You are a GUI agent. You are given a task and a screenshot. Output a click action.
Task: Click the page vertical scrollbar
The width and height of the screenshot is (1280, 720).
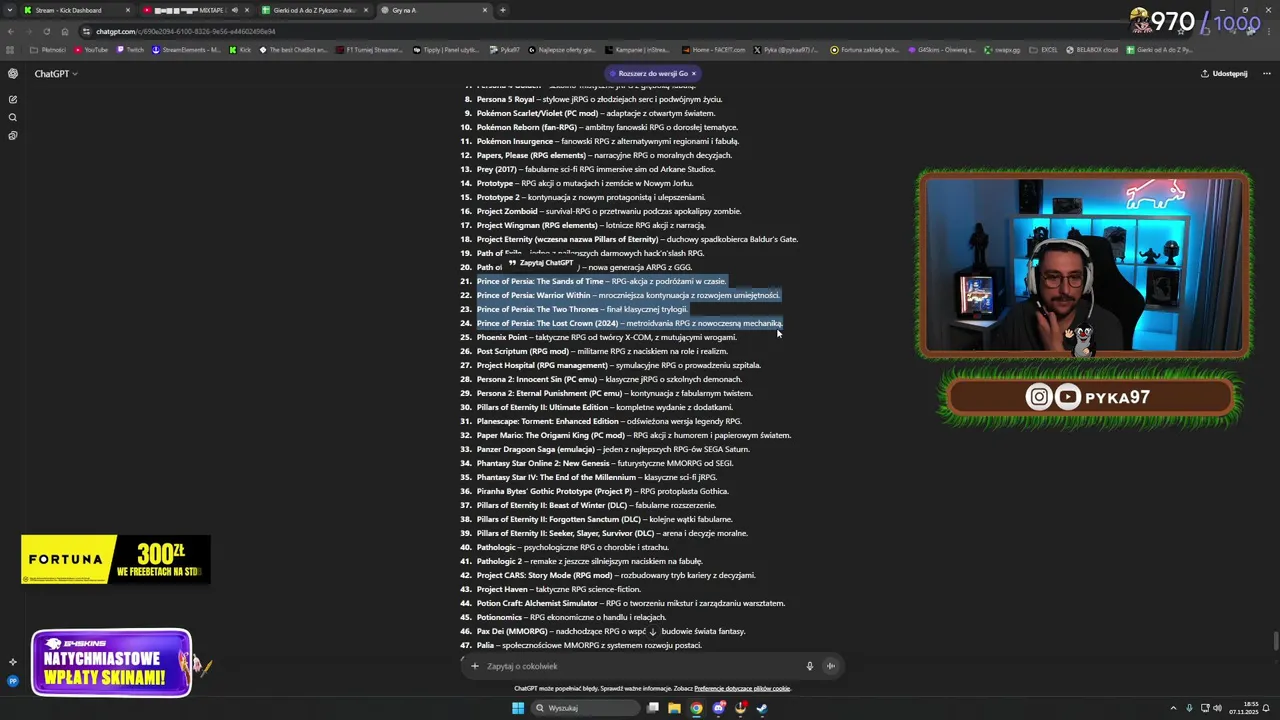pyautogui.click(x=1275, y=640)
